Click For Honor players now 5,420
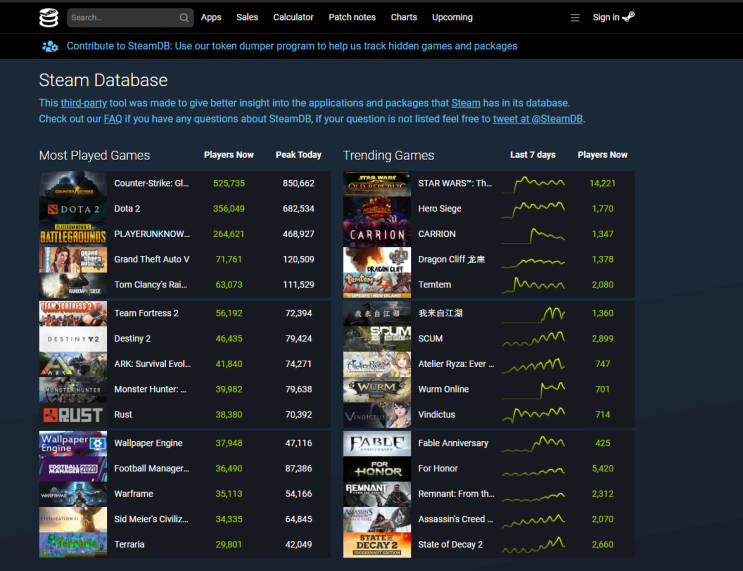This screenshot has width=743, height=571. click(x=603, y=469)
